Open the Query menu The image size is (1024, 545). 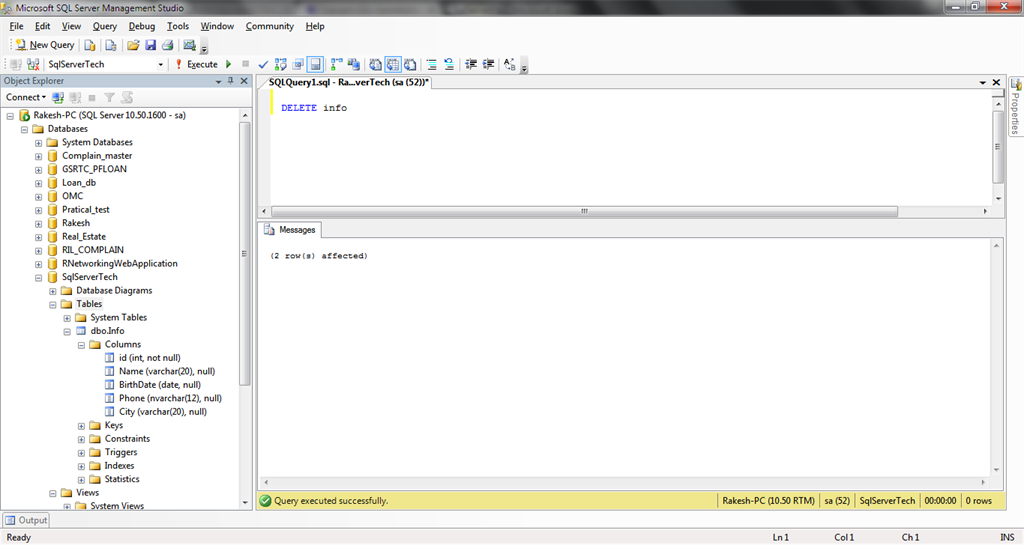104,26
